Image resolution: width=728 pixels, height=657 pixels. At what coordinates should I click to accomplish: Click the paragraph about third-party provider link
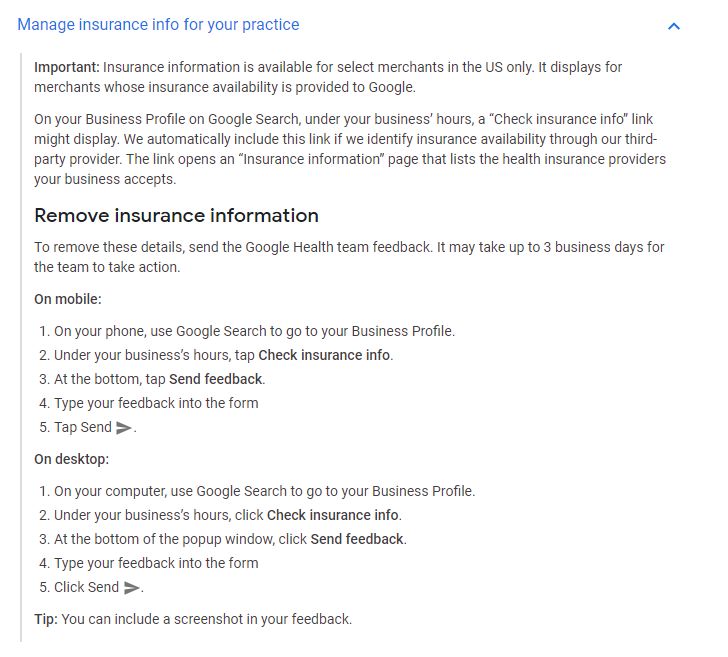350,149
